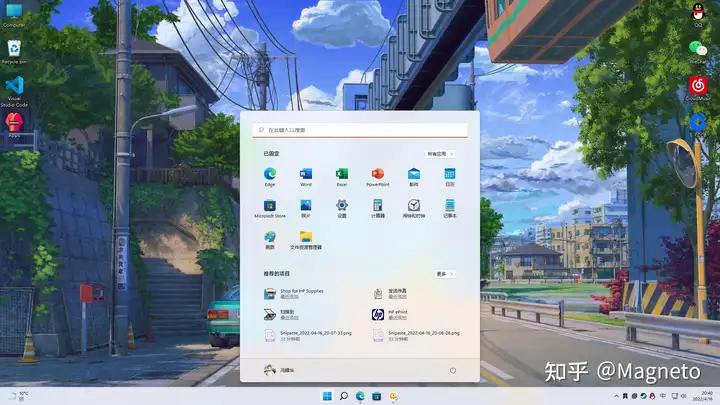This screenshot has width=720, height=405.
Task: Click the More button for recommended items
Action: (x=444, y=273)
